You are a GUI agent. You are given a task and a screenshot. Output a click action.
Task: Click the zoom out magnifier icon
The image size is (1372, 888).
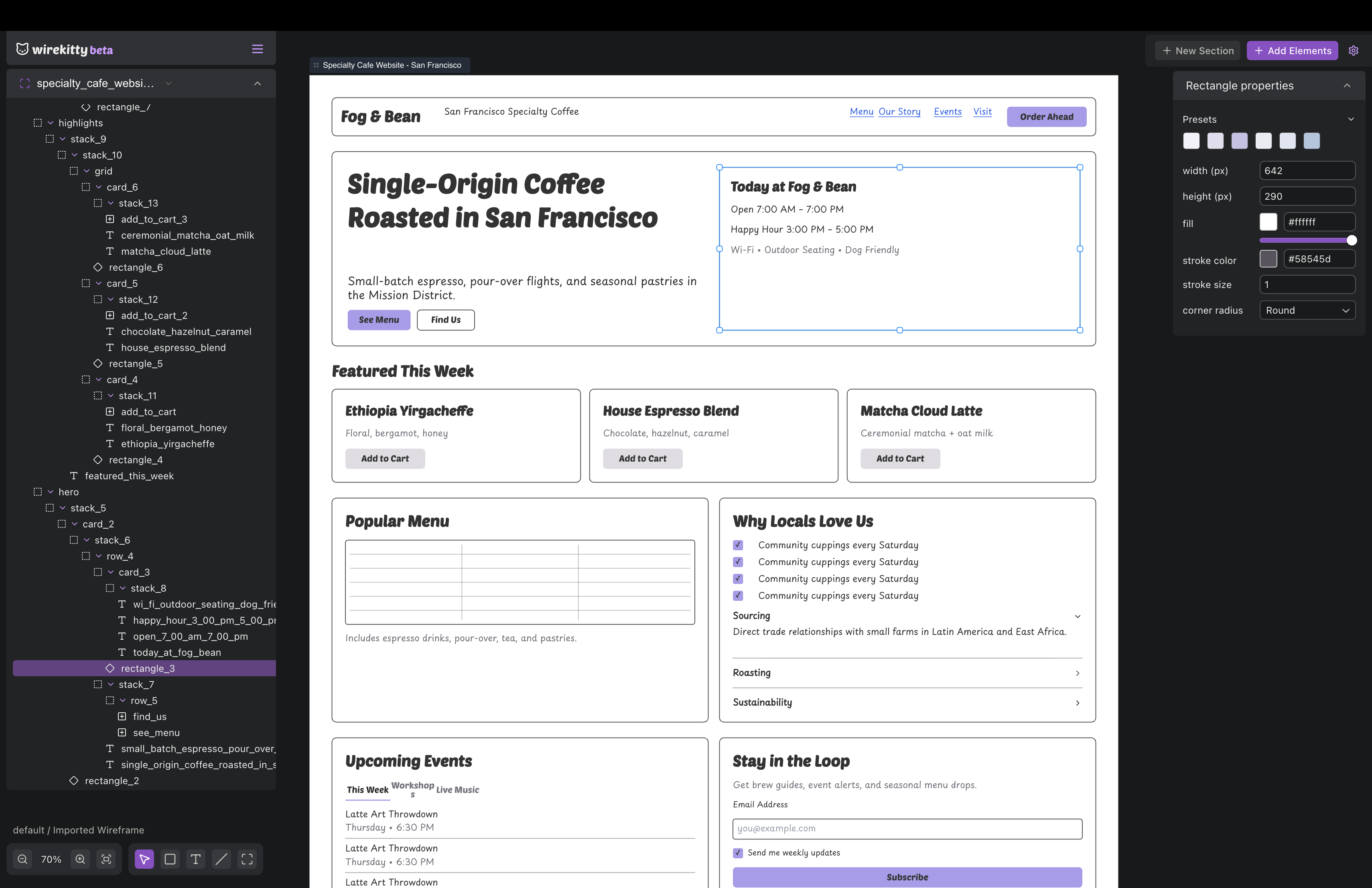(x=22, y=859)
